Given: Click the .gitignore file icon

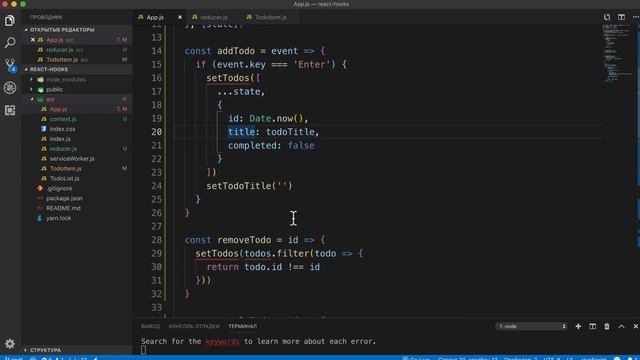Looking at the screenshot, I should (40, 188).
